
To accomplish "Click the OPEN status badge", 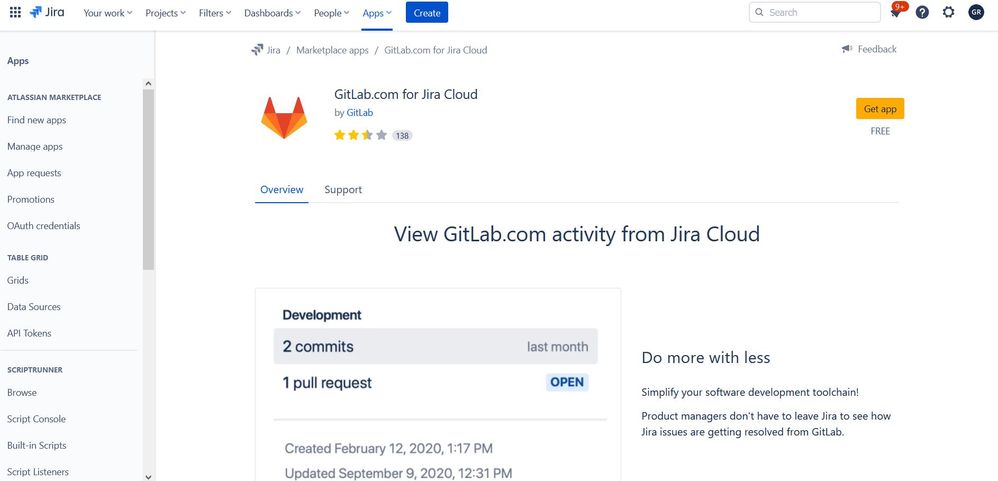I will pyautogui.click(x=567, y=382).
